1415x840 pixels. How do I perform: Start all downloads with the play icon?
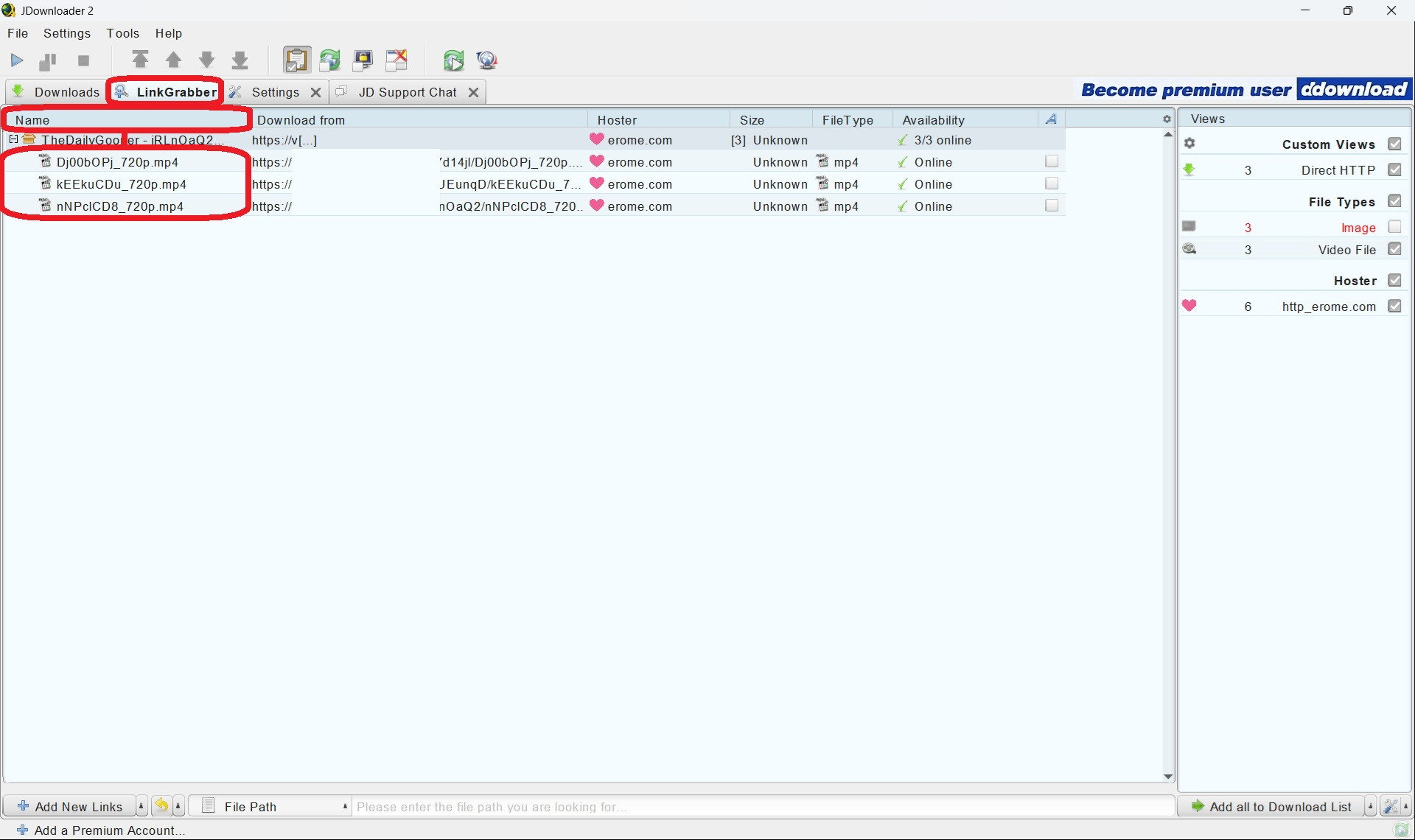point(17,60)
